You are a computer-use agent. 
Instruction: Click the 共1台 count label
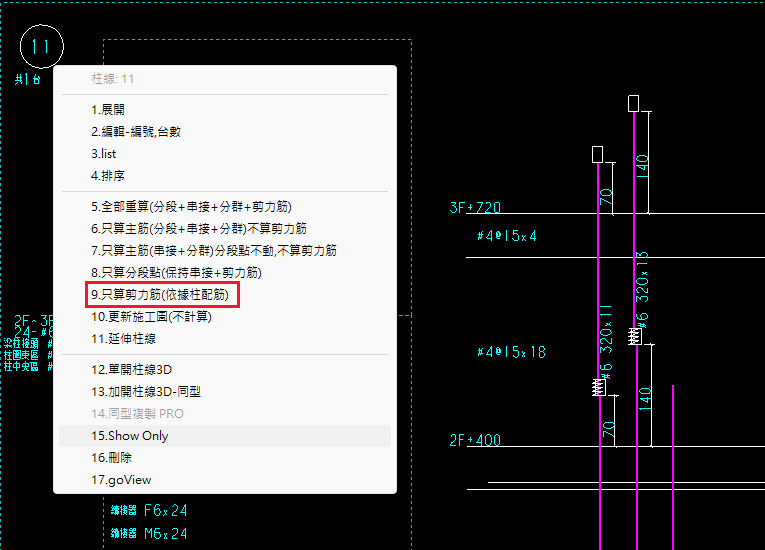pyautogui.click(x=28, y=79)
